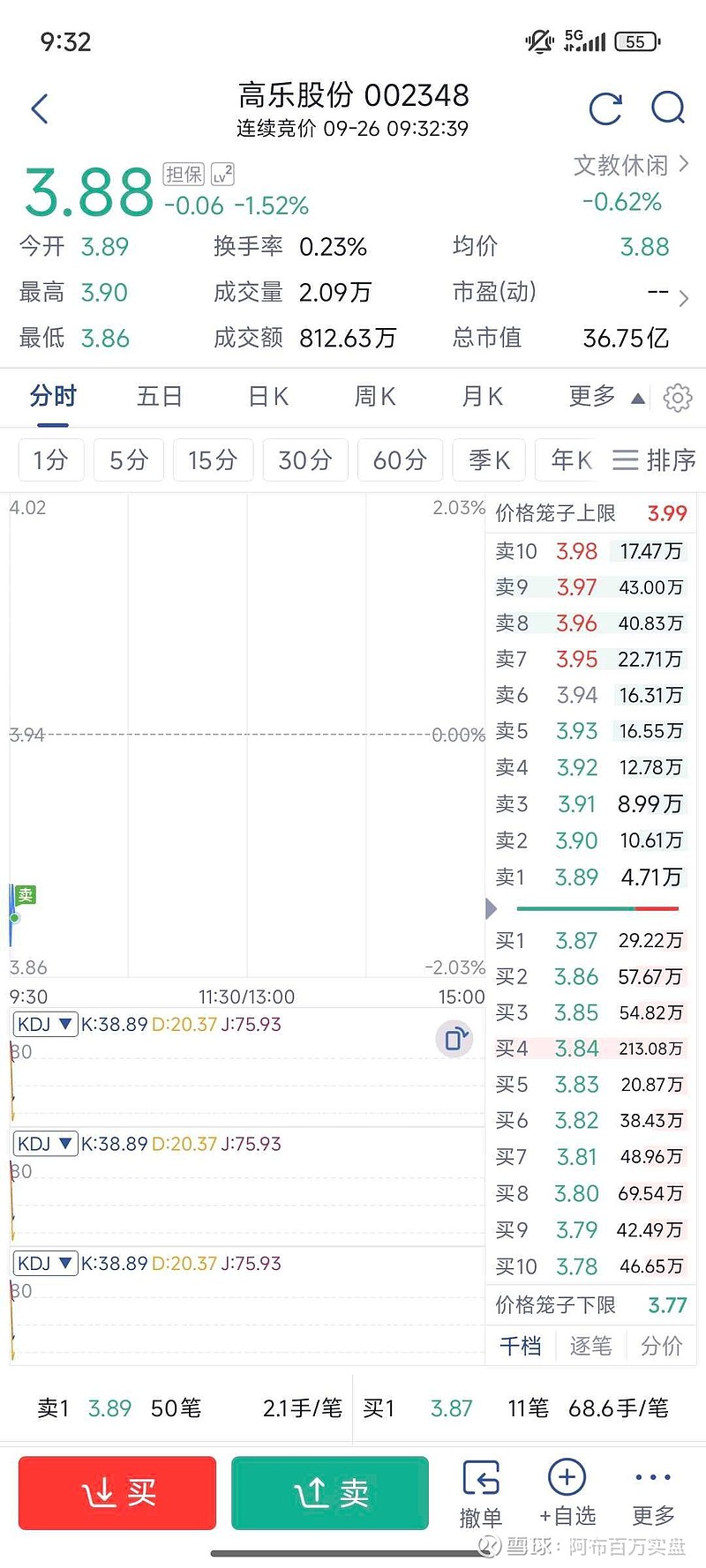Tap the back arrow icon

pos(40,108)
